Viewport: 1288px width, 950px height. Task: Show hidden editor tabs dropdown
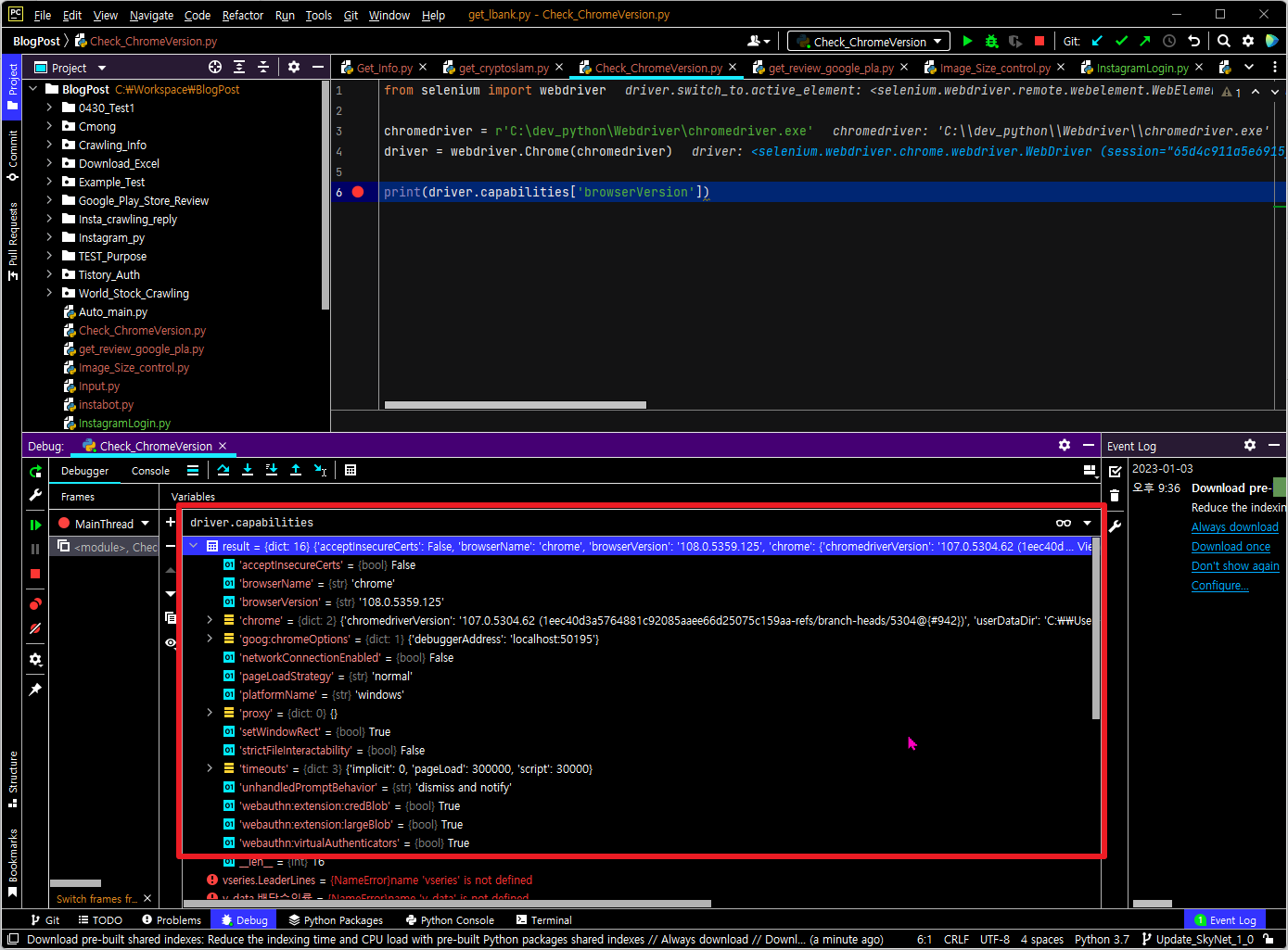tap(1249, 67)
